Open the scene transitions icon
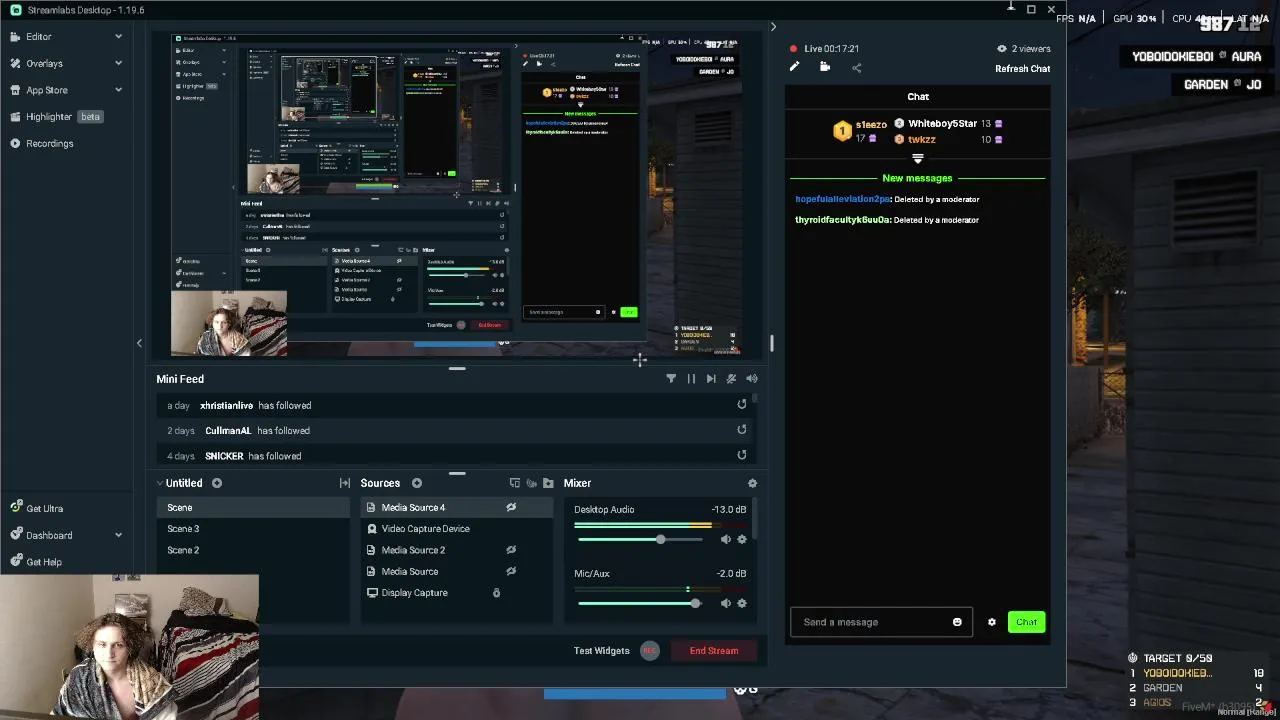This screenshot has height=720, width=1280. (x=345, y=483)
